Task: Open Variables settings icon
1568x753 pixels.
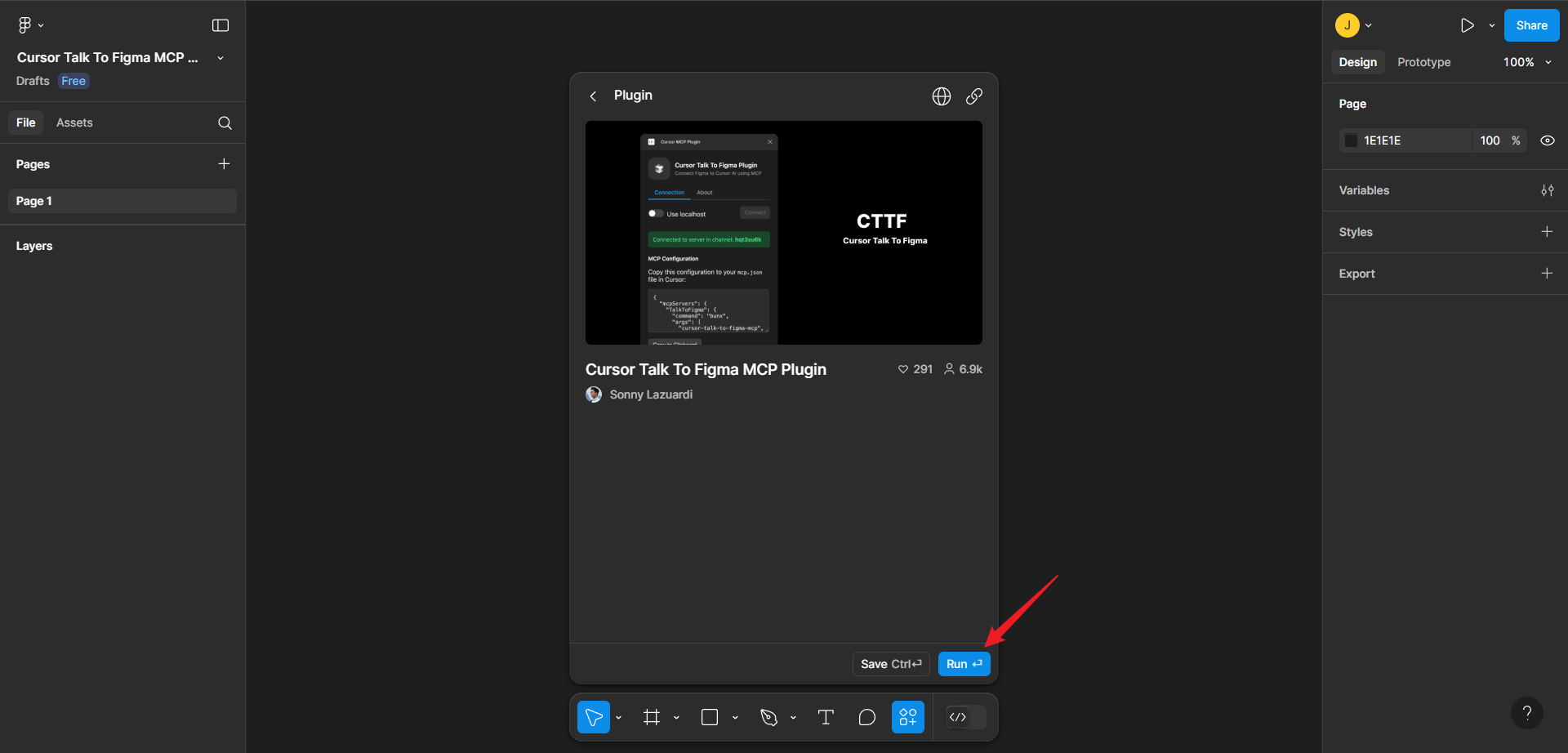Action: (1548, 190)
